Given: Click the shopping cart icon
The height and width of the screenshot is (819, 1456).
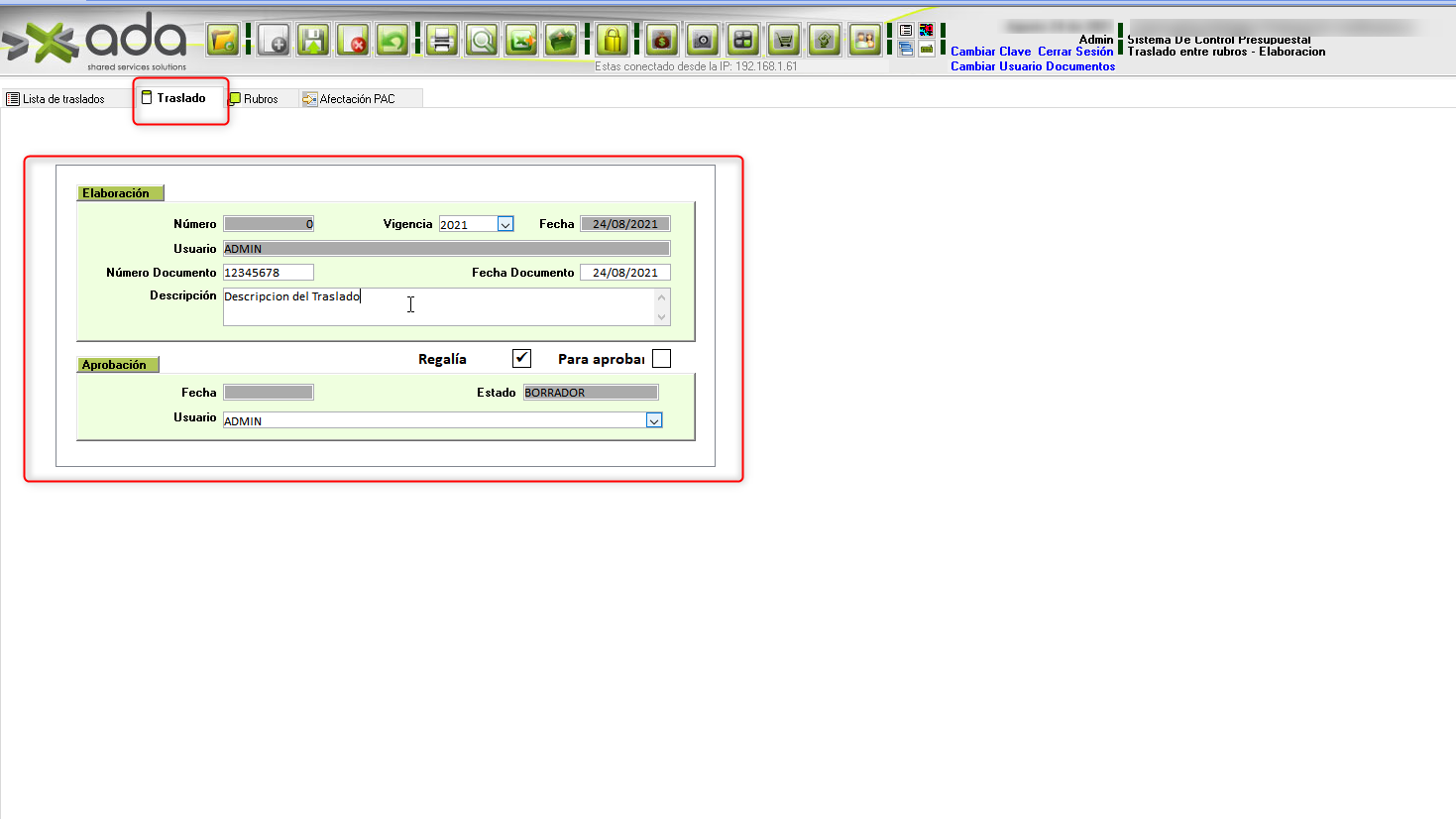Looking at the screenshot, I should click(784, 41).
